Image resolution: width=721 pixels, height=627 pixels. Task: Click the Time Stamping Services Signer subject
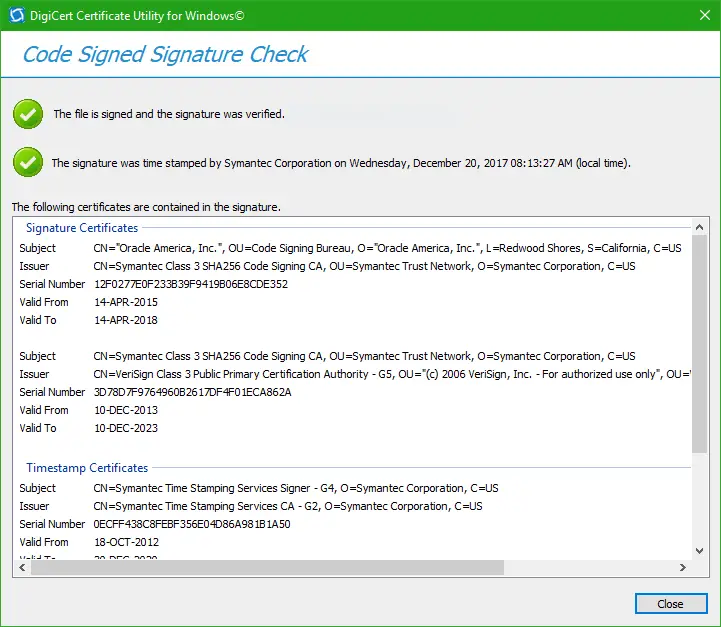pyautogui.click(x=296, y=488)
